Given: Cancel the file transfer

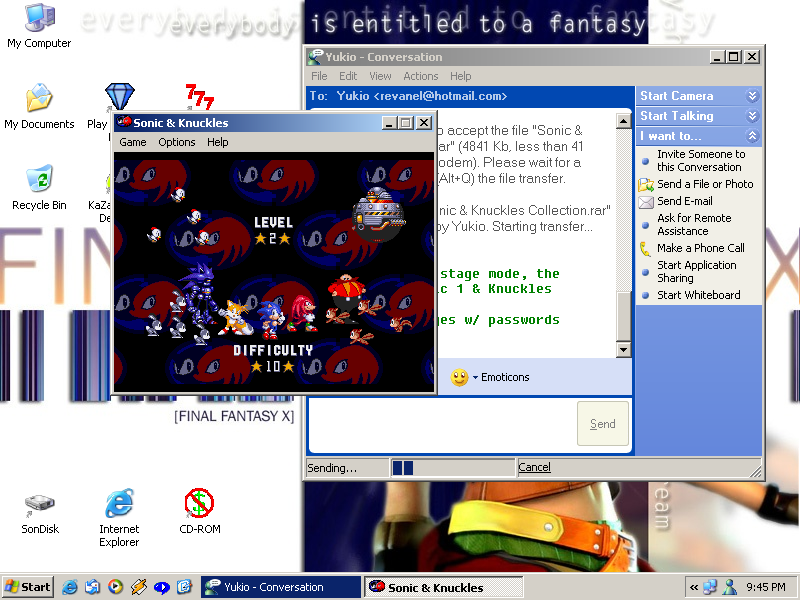Looking at the screenshot, I should click(534, 467).
